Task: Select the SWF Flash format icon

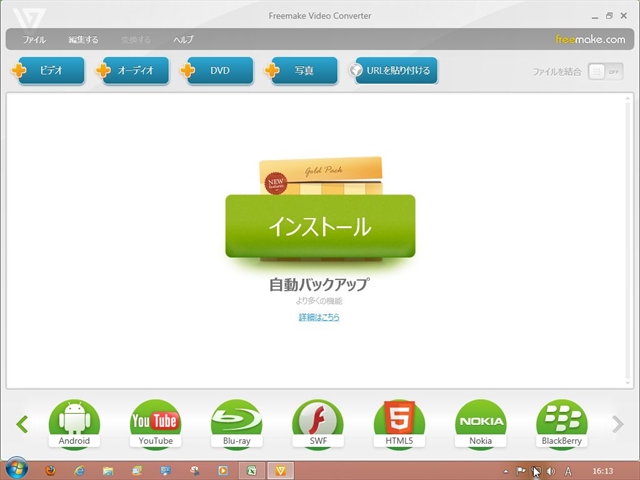Action: (318, 424)
